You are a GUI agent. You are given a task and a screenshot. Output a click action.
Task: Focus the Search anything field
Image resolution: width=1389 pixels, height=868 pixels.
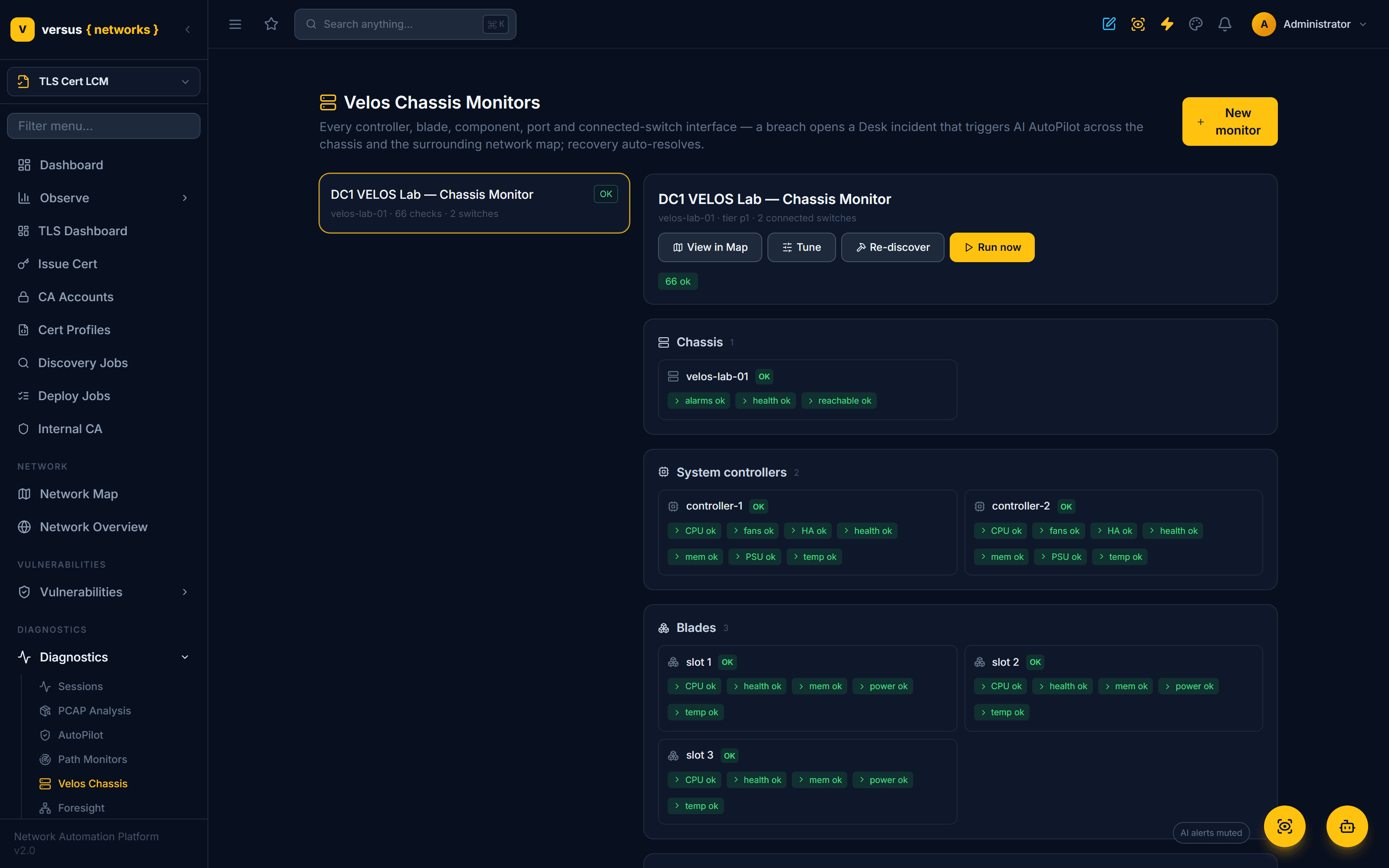point(405,24)
